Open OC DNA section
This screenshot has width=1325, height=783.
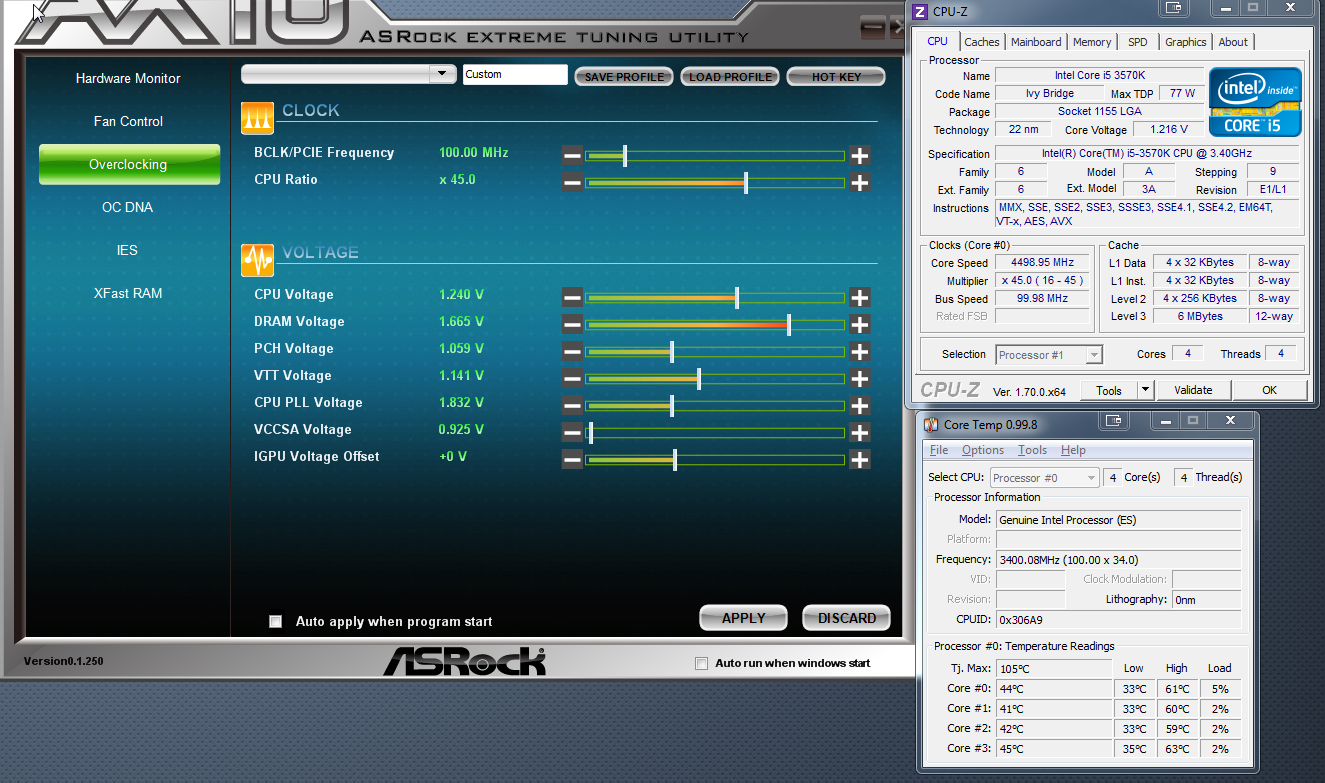pyautogui.click(x=128, y=207)
